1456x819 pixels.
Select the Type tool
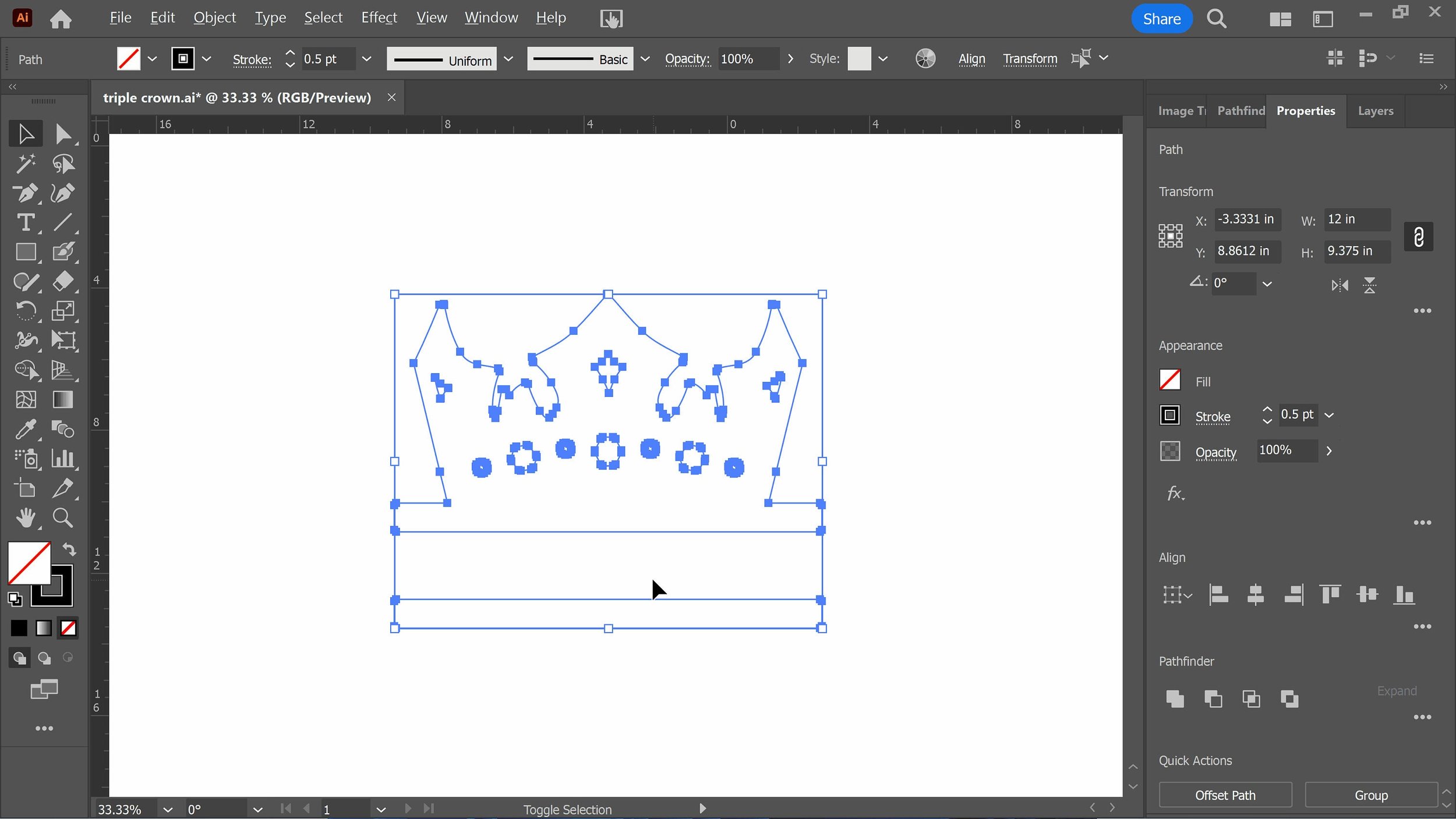26,222
